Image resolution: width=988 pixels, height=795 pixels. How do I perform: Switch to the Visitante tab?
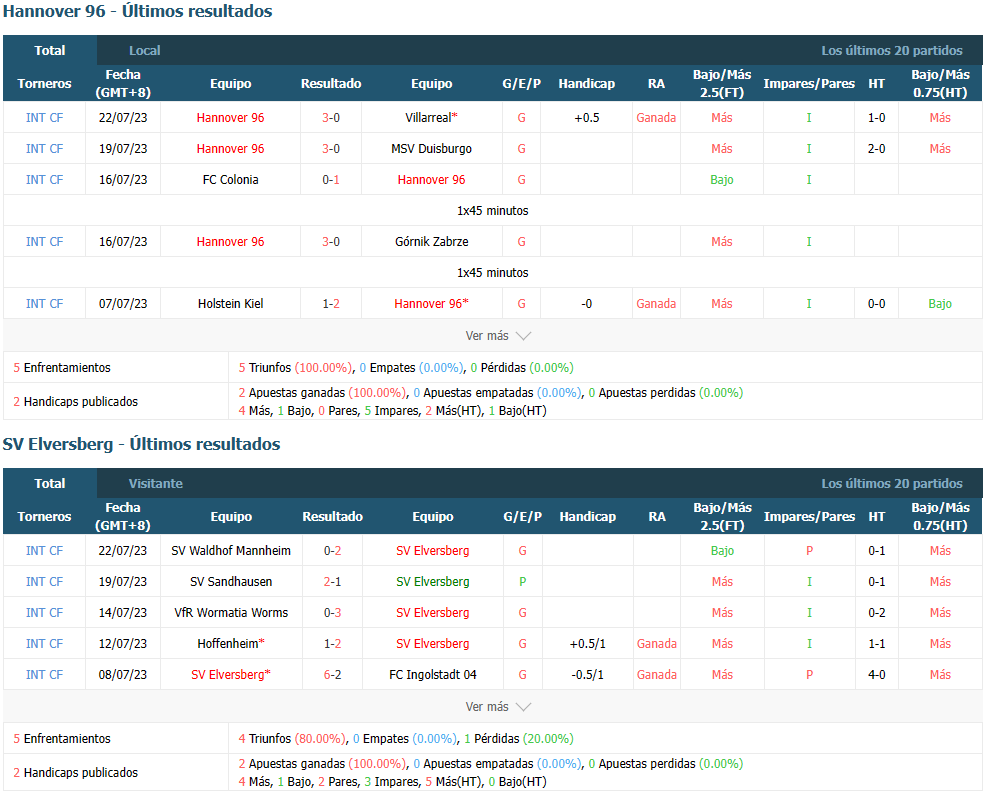(156, 483)
